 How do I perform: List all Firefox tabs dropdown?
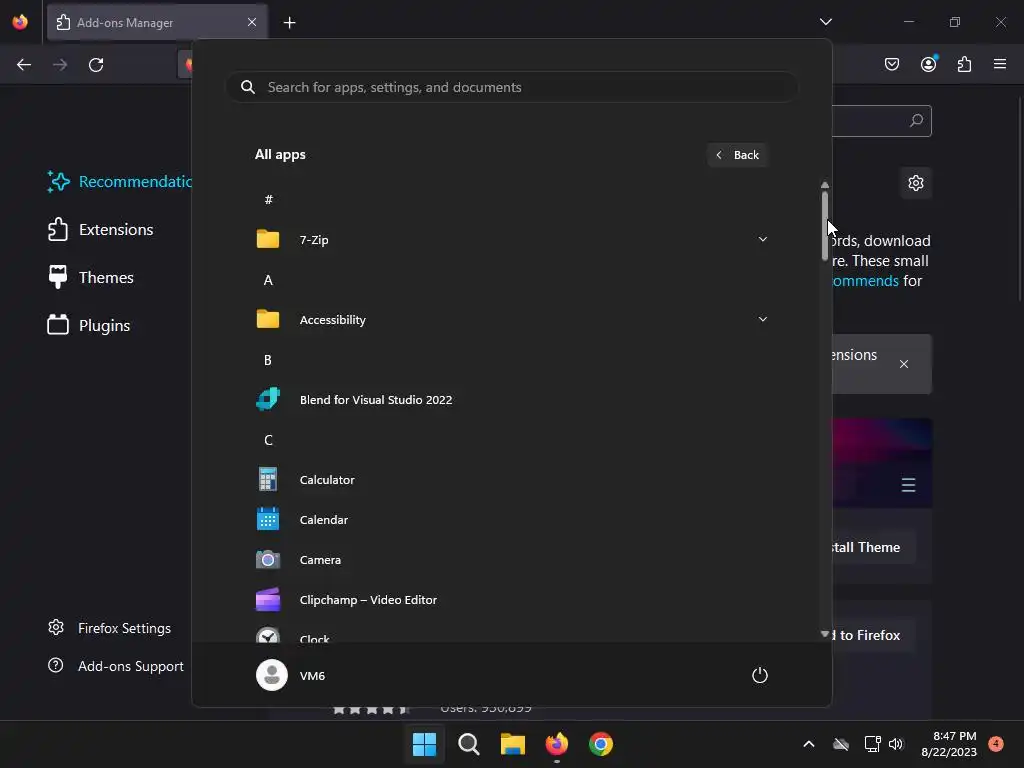(x=825, y=22)
